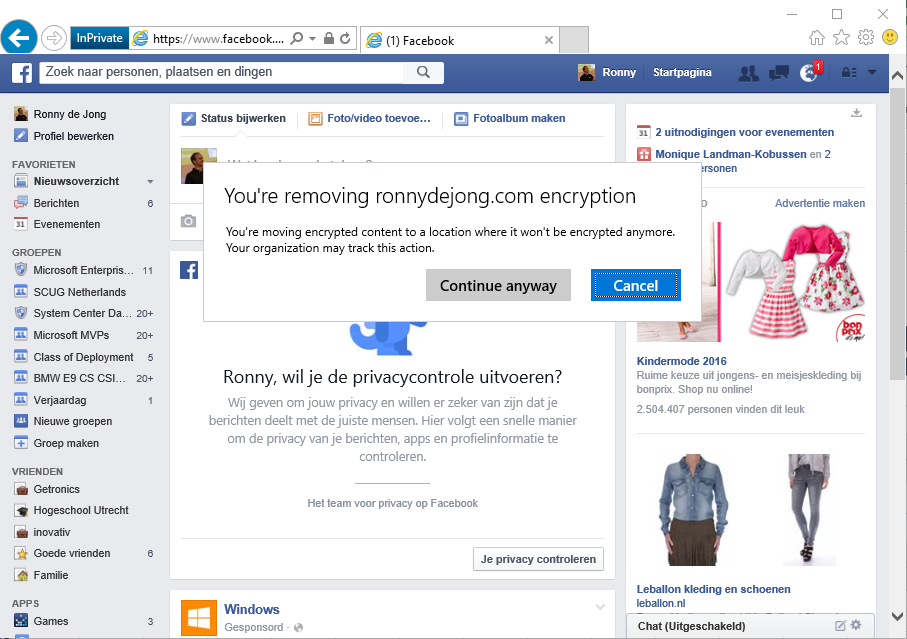Screen dimensions: 907x639
Task: Expand the Windows sponsored post chevron
Action: pos(600,607)
